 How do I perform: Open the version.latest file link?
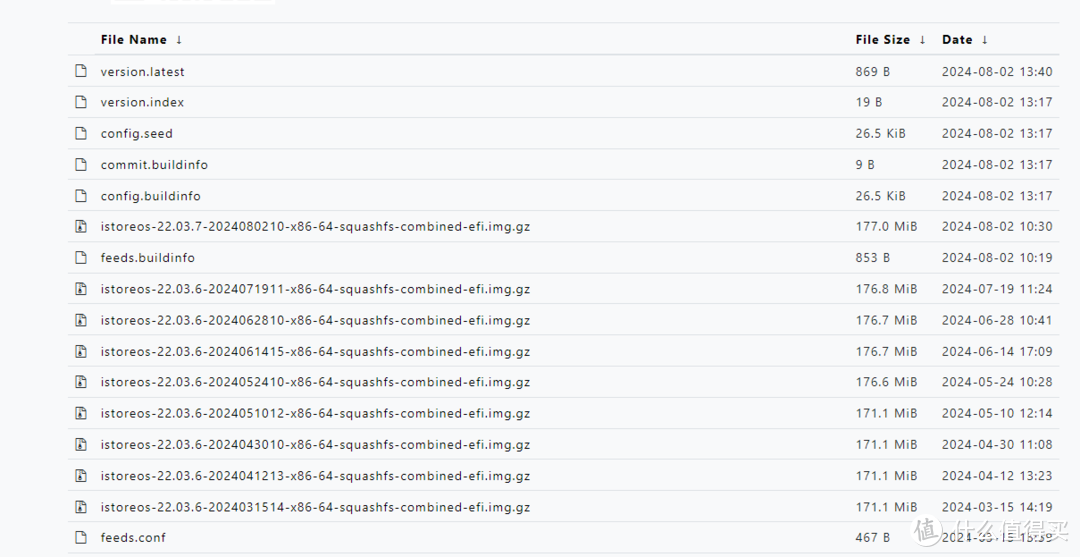pos(143,72)
